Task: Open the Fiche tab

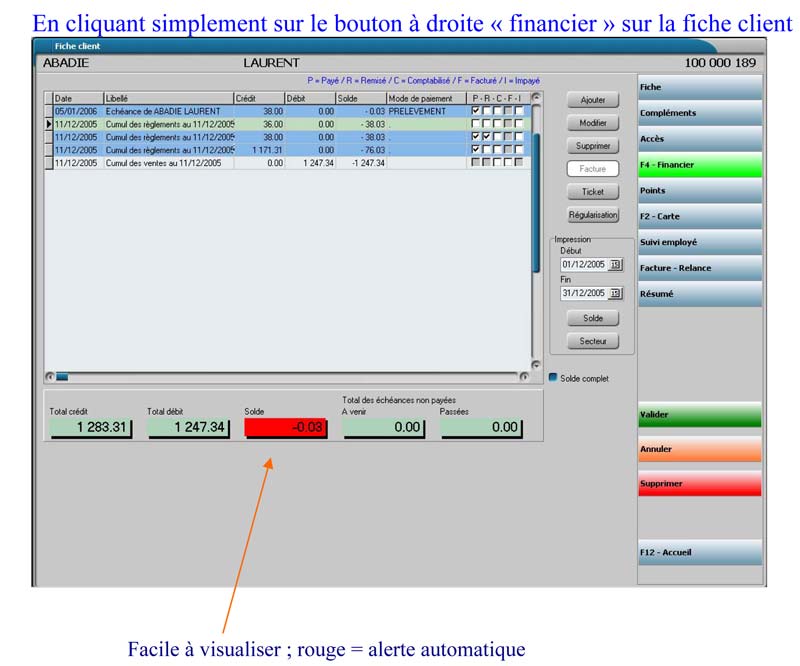Action: (x=699, y=87)
